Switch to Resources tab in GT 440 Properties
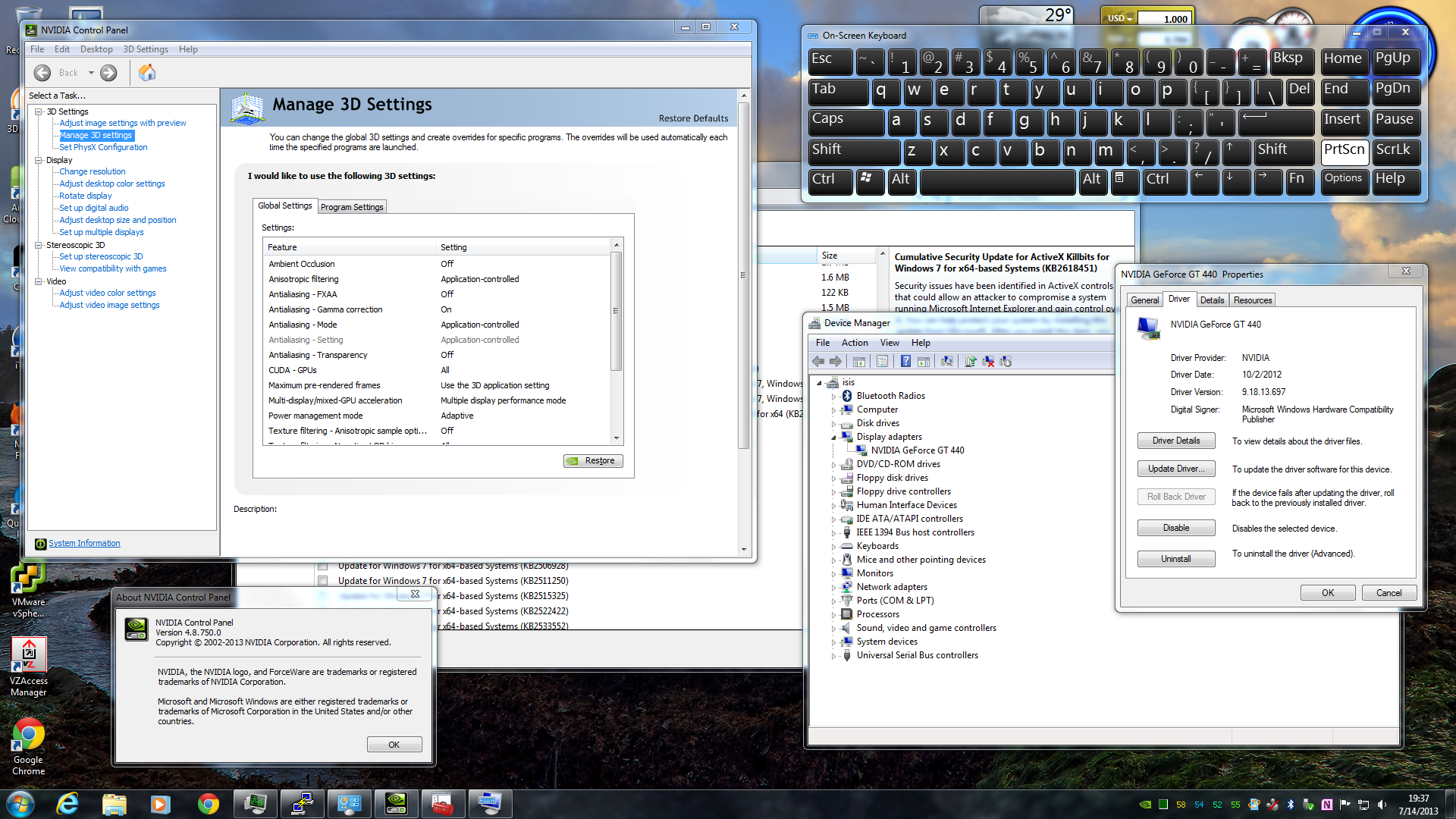The width and height of the screenshot is (1456, 819). click(1253, 300)
